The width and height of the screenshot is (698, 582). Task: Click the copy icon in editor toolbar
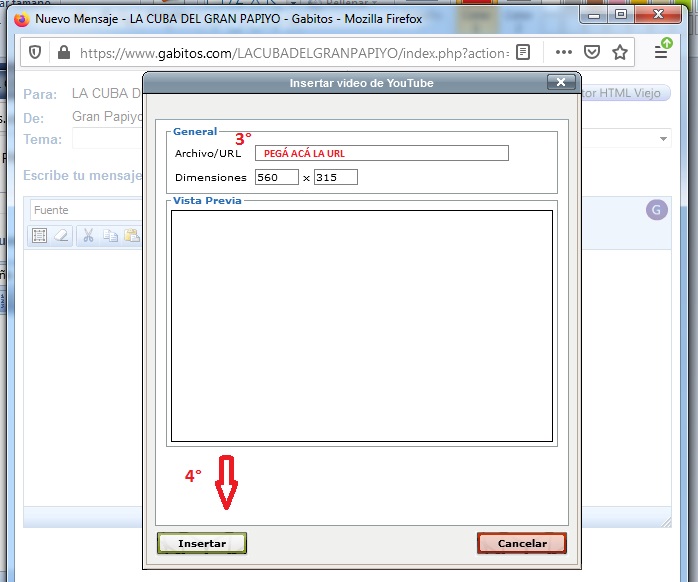point(110,236)
